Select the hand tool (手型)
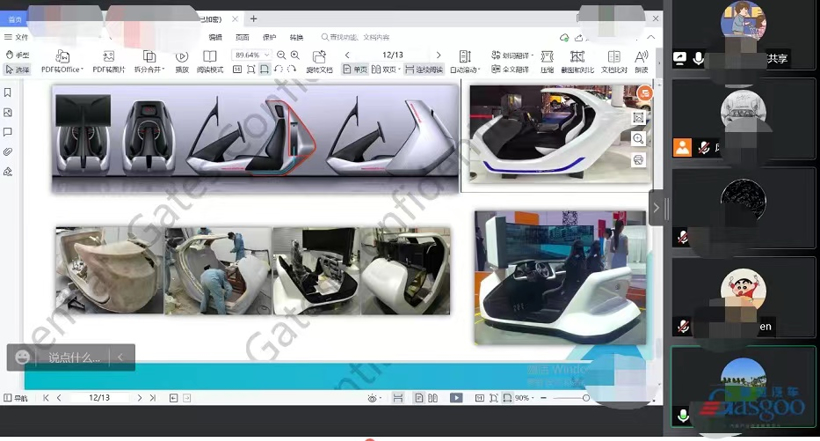Screen dimensions: 820x441 click(17, 55)
